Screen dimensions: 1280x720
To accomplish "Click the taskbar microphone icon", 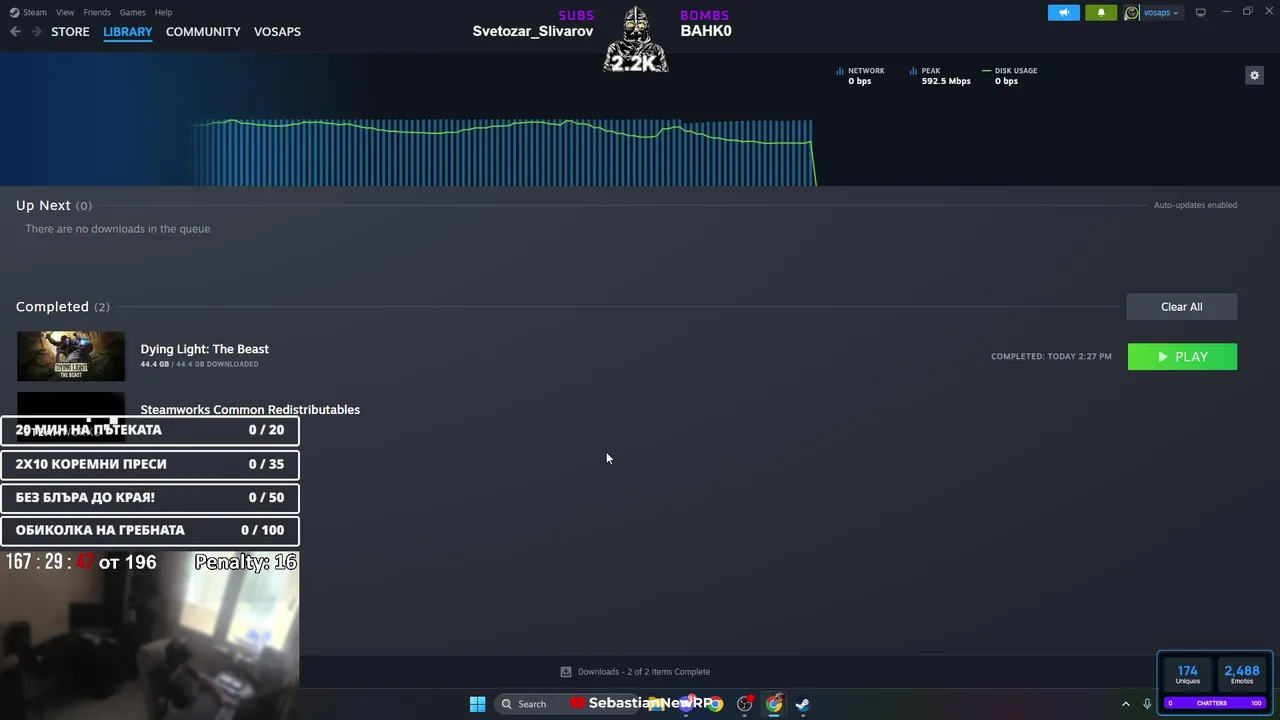I will (1147, 704).
